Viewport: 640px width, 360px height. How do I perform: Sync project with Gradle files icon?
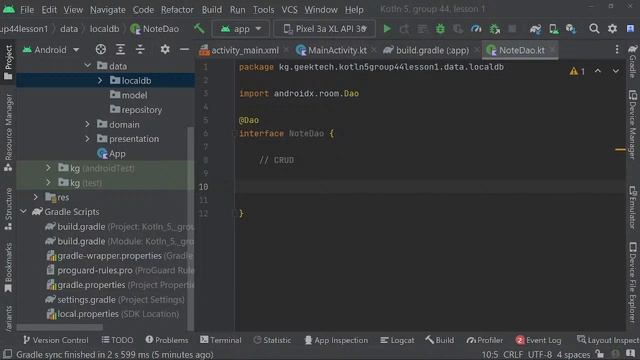tap(535, 29)
